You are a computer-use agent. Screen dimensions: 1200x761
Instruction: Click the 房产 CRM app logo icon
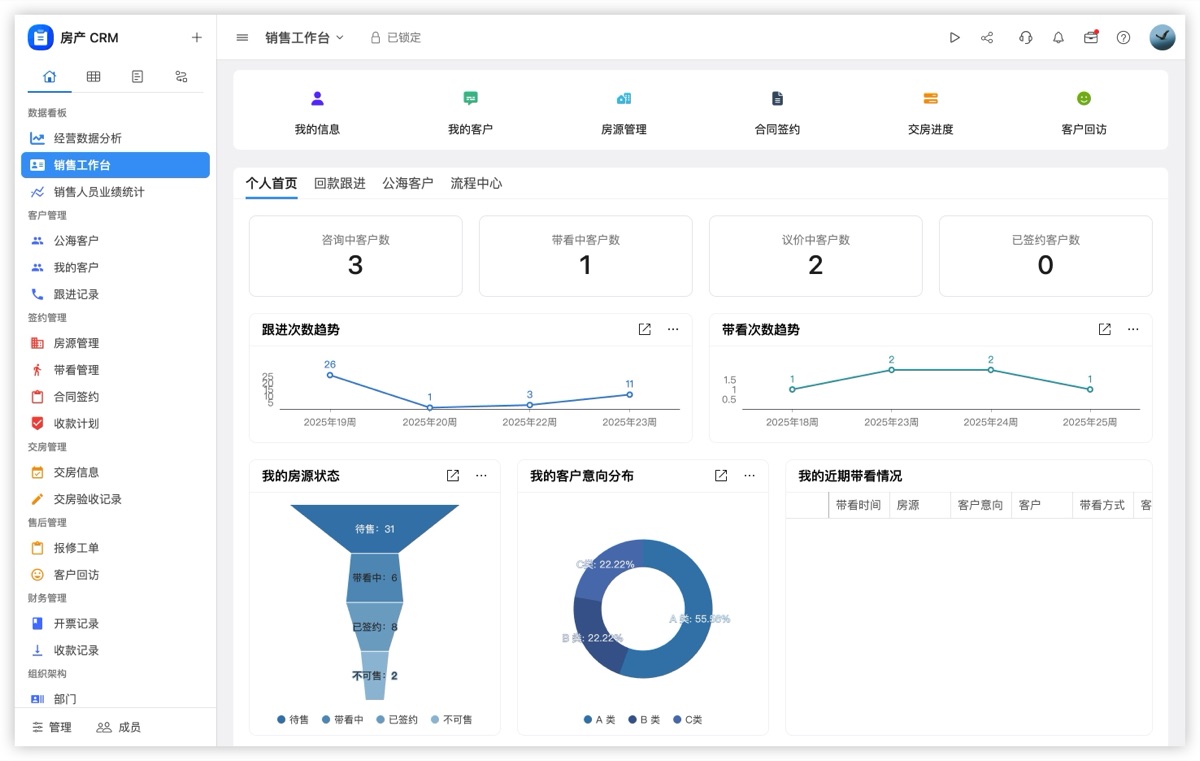pyautogui.click(x=40, y=38)
